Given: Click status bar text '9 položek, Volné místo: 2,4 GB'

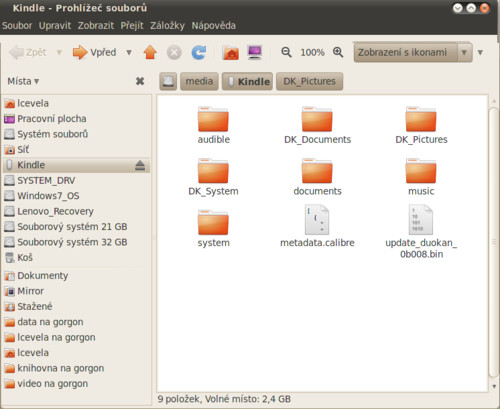Looking at the screenshot, I should click(x=224, y=399).
